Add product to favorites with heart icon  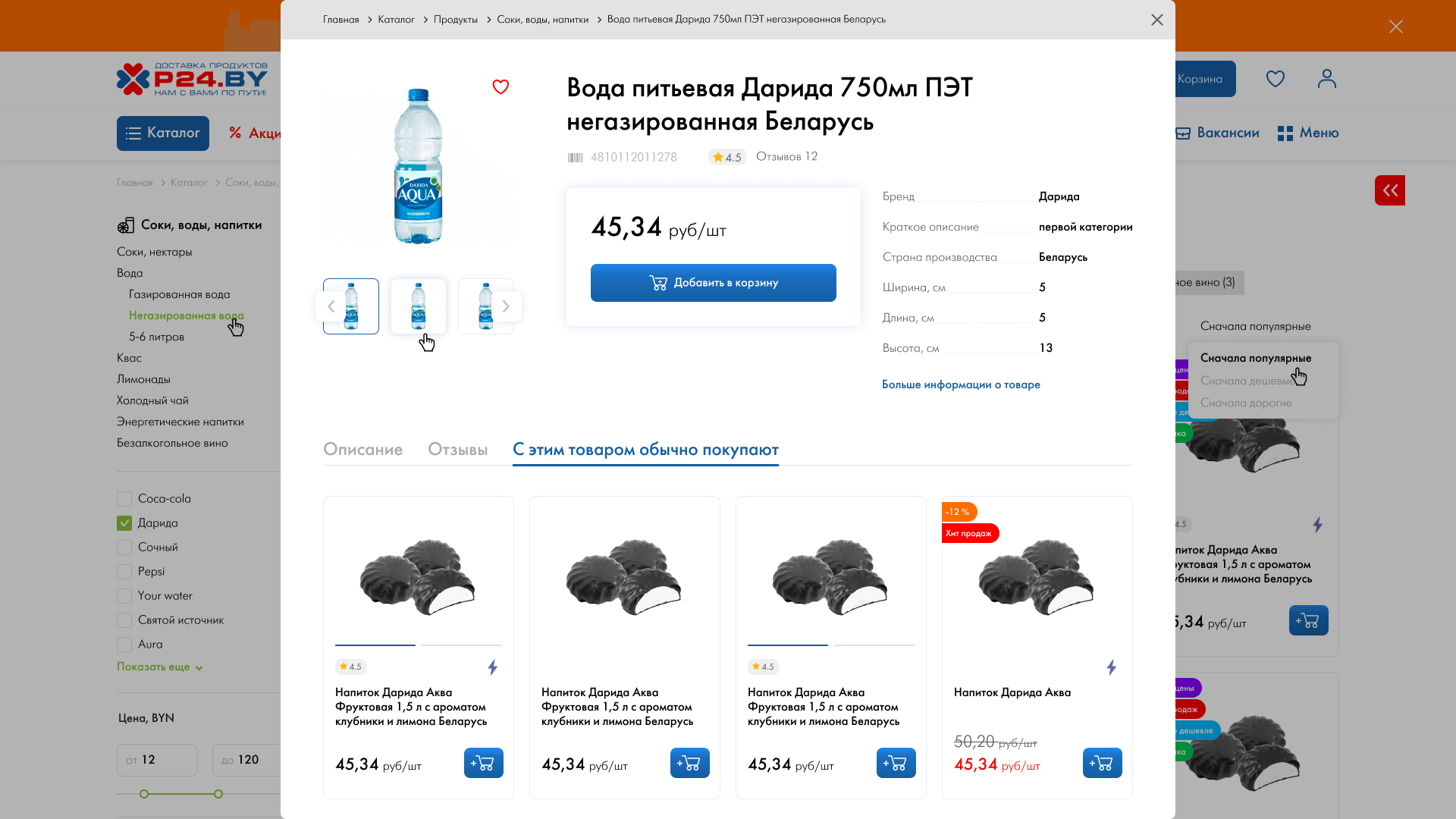coord(500,87)
